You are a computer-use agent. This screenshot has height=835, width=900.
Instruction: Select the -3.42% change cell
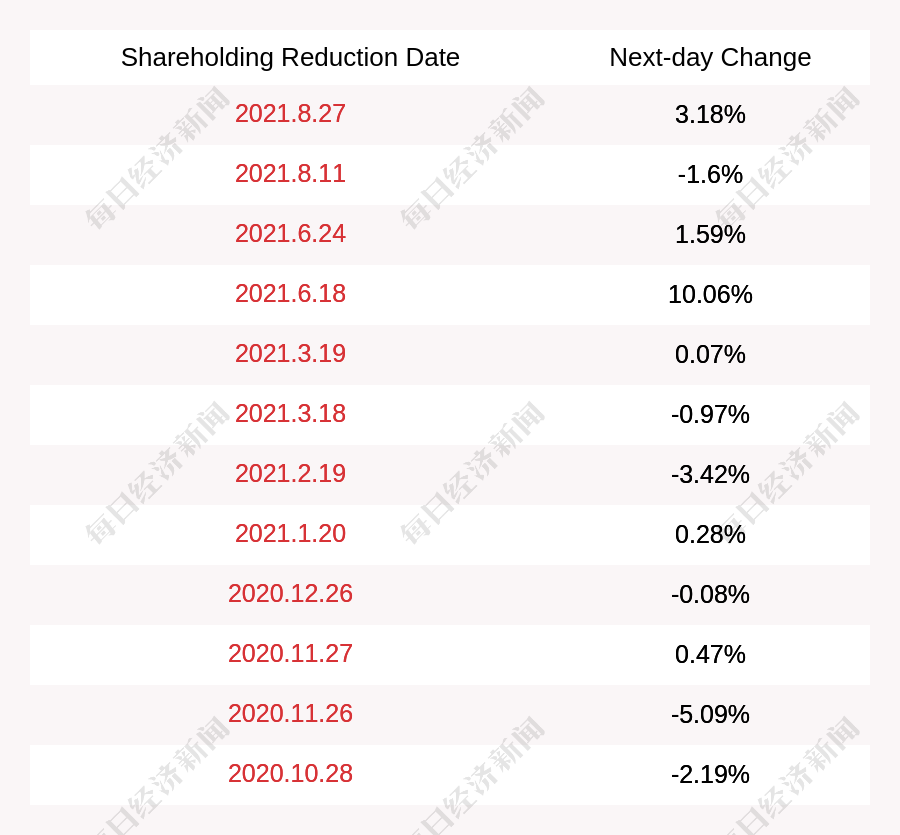pyautogui.click(x=710, y=475)
